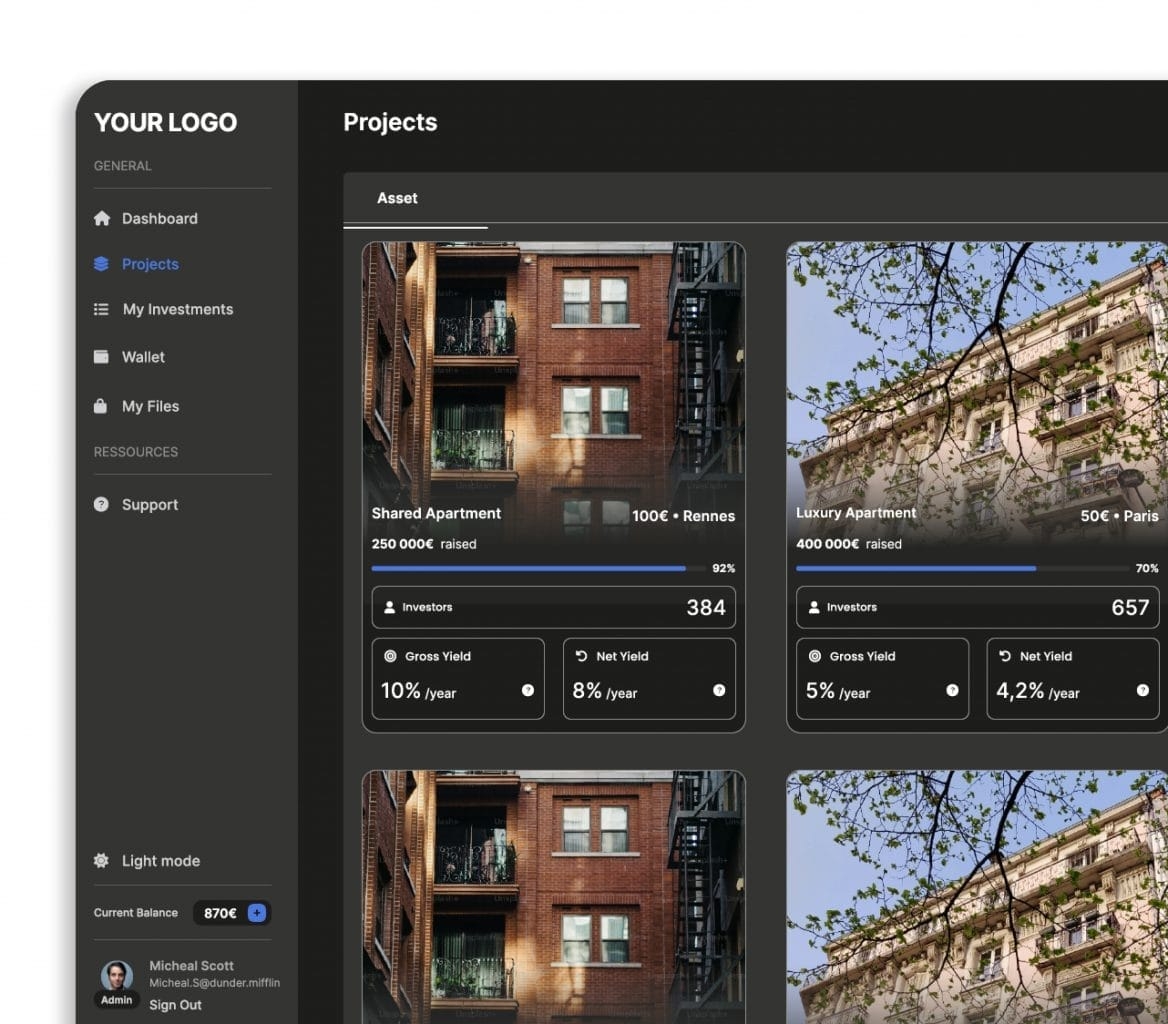The image size is (1168, 1024).
Task: Add funds with the blue plus icon
Action: (x=257, y=912)
